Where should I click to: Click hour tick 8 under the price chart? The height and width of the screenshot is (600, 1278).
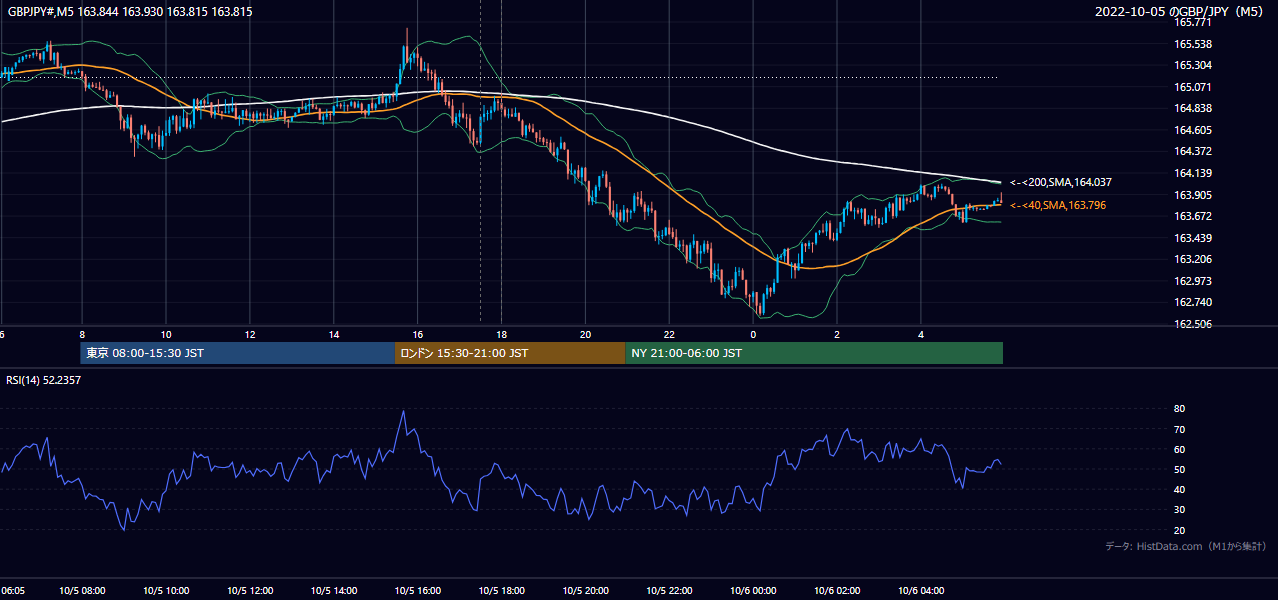[x=82, y=335]
